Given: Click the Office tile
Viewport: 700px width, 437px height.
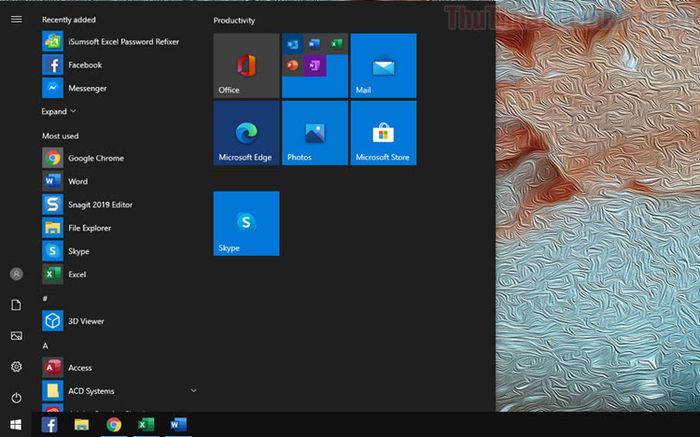Looking at the screenshot, I should click(x=246, y=66).
